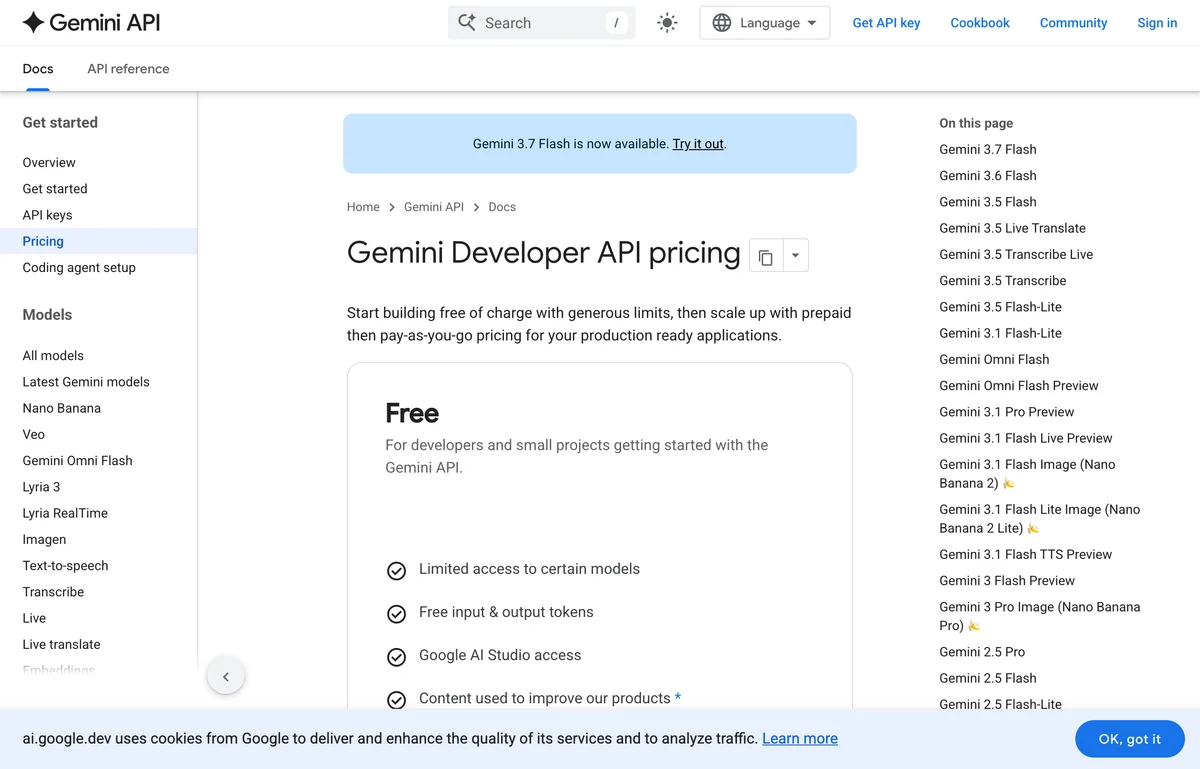Click the Get API key link
The width and height of the screenshot is (1200, 769).
886,23
